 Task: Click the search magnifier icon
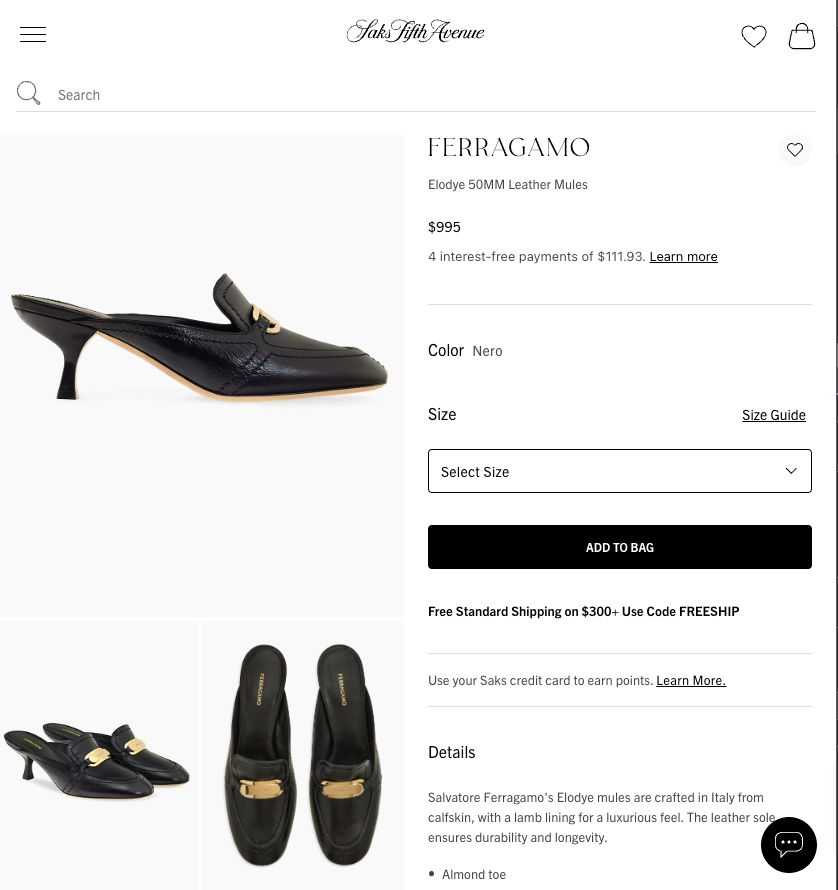pos(28,93)
